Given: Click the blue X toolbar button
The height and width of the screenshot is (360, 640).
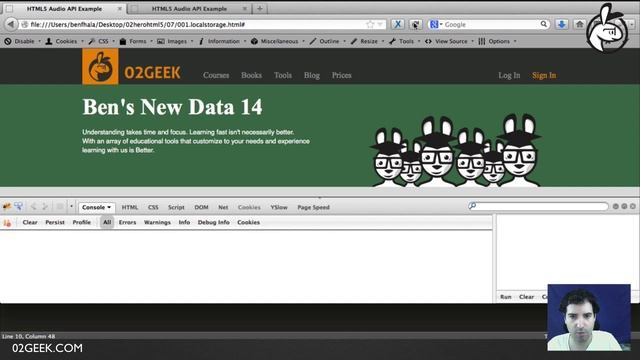Looking at the screenshot, I should [x=398, y=24].
